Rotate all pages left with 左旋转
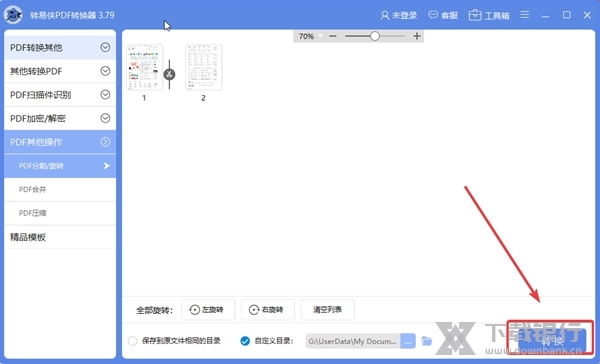The width and height of the screenshot is (600, 364). click(207, 309)
